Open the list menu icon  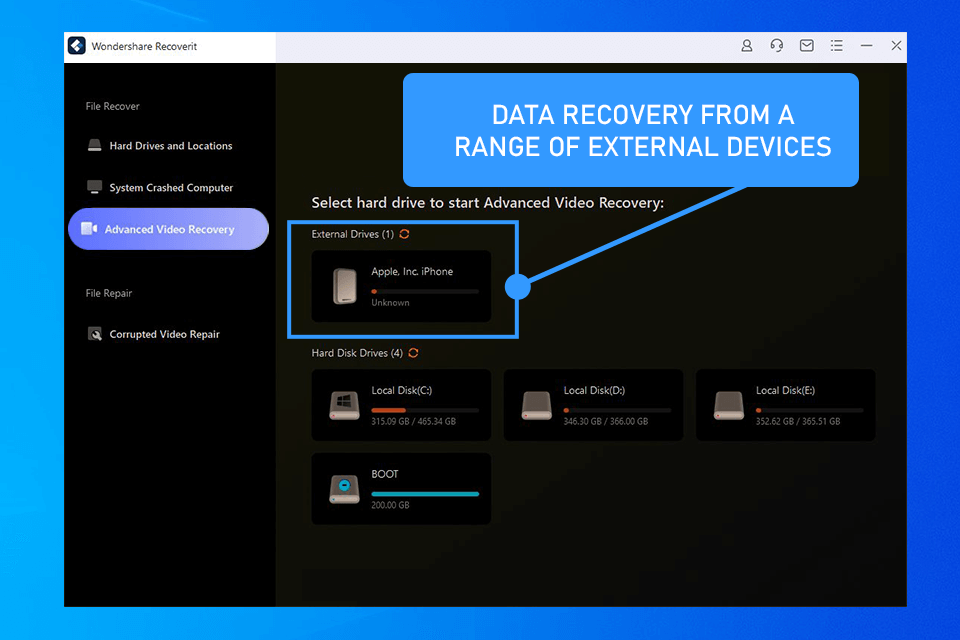836,46
